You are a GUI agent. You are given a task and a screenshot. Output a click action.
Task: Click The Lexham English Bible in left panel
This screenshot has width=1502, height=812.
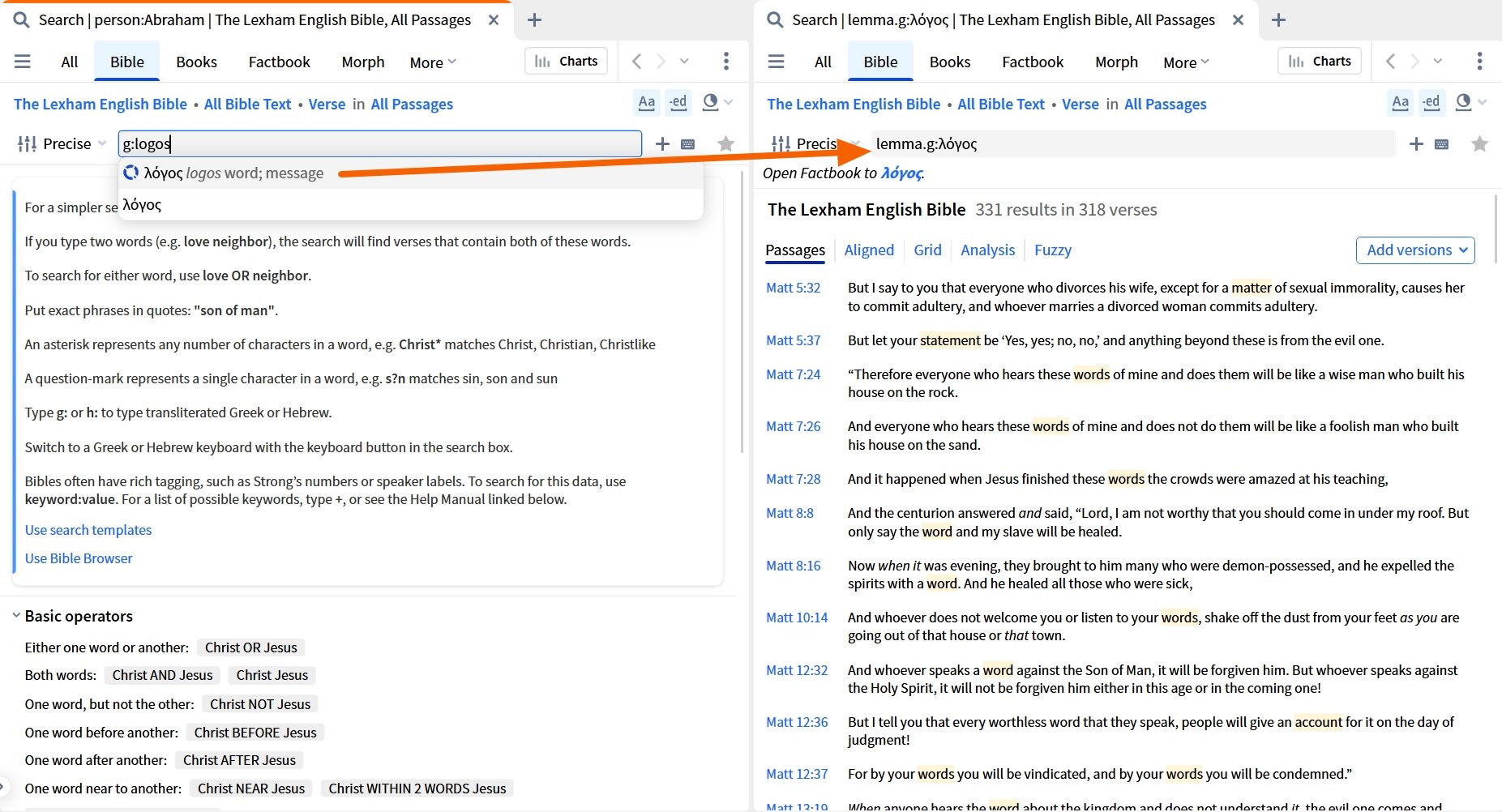click(x=101, y=104)
